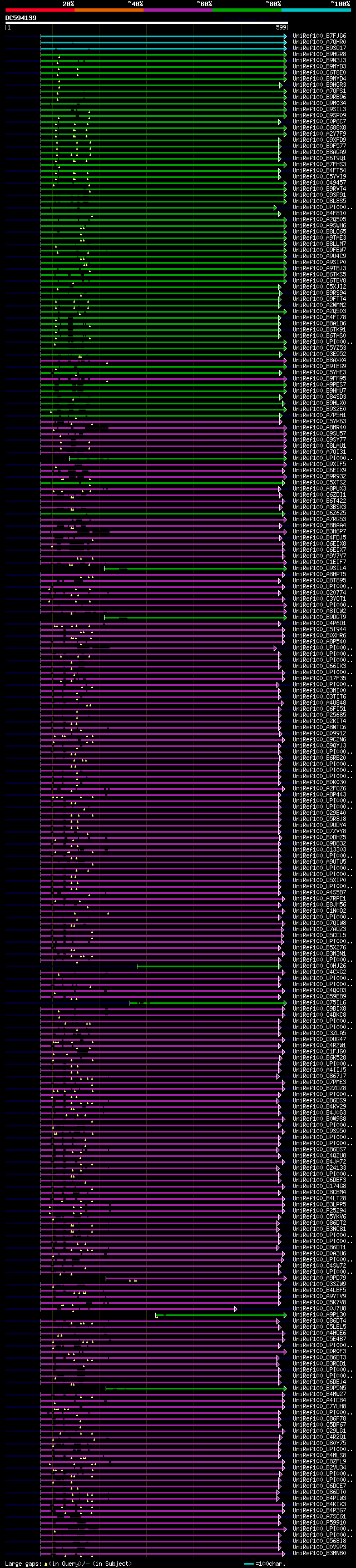This screenshot has width=356, height=1568.
Task: Click the purple ~60% identity legend segment
Action: 179,10
